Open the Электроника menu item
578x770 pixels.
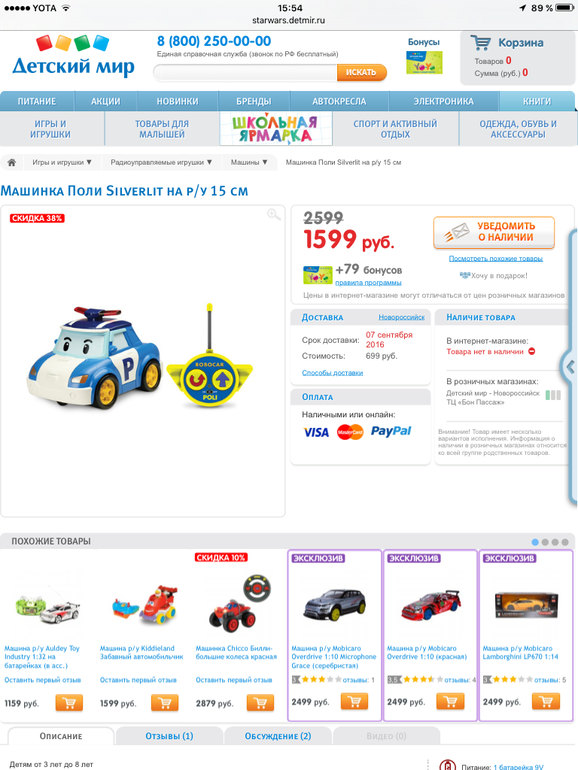click(443, 101)
